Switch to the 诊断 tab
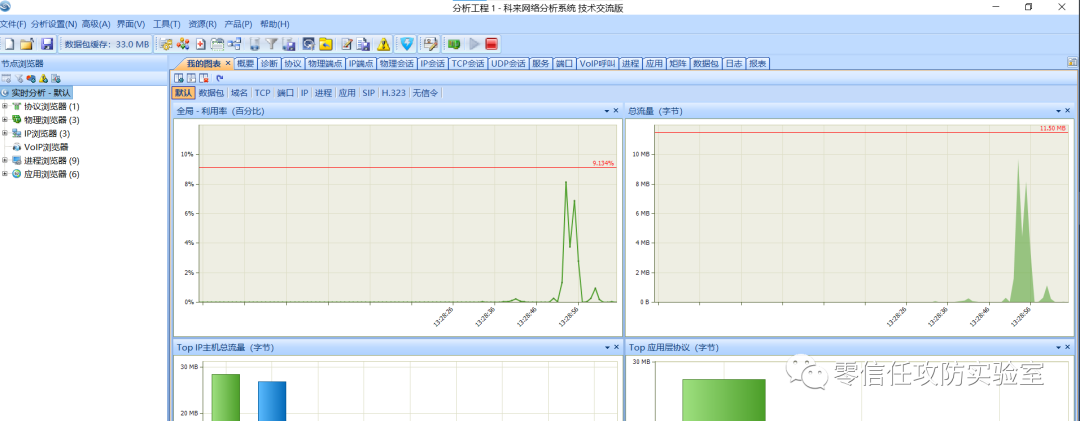Image resolution: width=1080 pixels, height=421 pixels. pyautogui.click(x=269, y=63)
